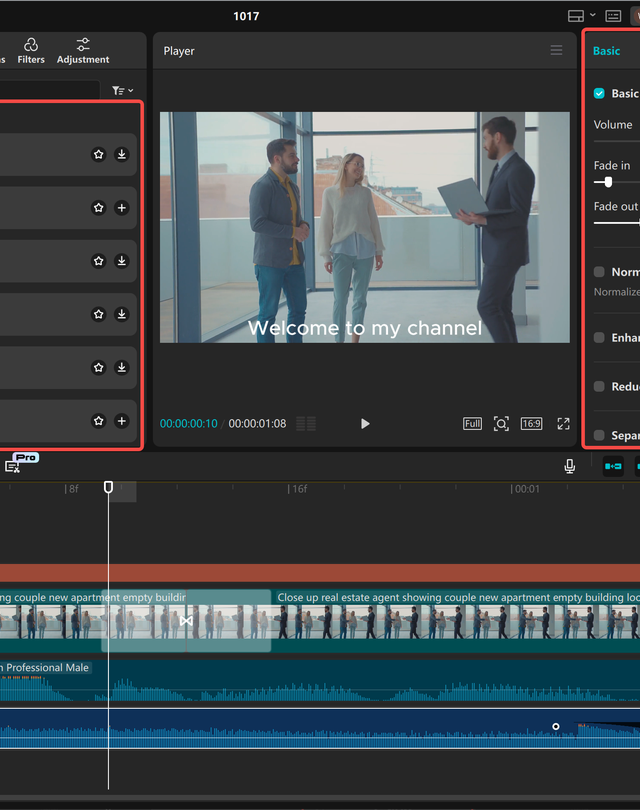Open the 16:9 aspect ratio selector
Image resolution: width=640 pixels, height=810 pixels.
click(x=531, y=424)
